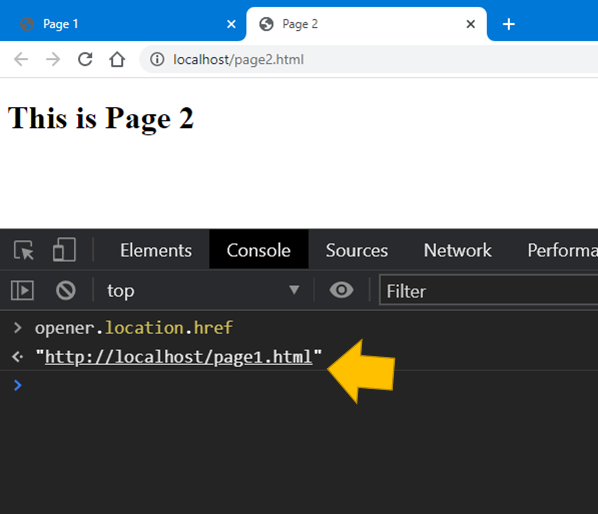Open the Performance panel
This screenshot has width=598, height=514.
click(x=562, y=251)
